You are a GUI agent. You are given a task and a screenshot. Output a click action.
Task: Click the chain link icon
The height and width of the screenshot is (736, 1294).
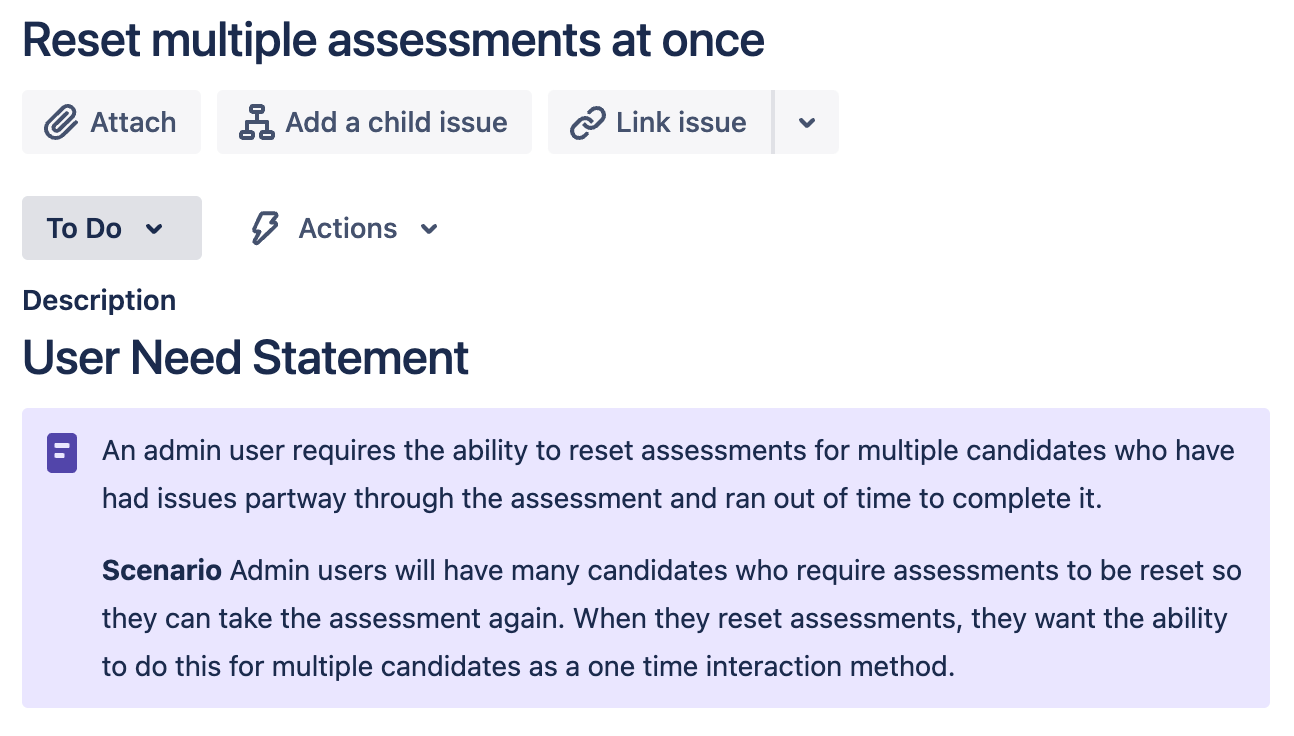[587, 123]
